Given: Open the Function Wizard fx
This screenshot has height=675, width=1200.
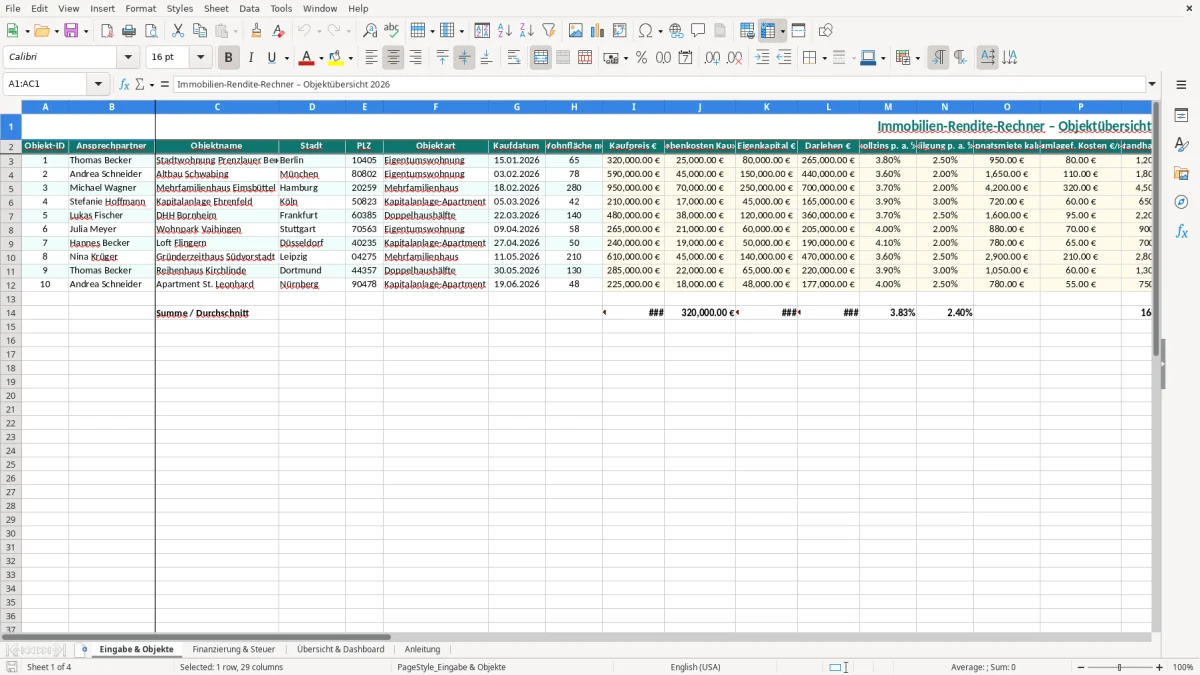Looking at the screenshot, I should pos(125,84).
